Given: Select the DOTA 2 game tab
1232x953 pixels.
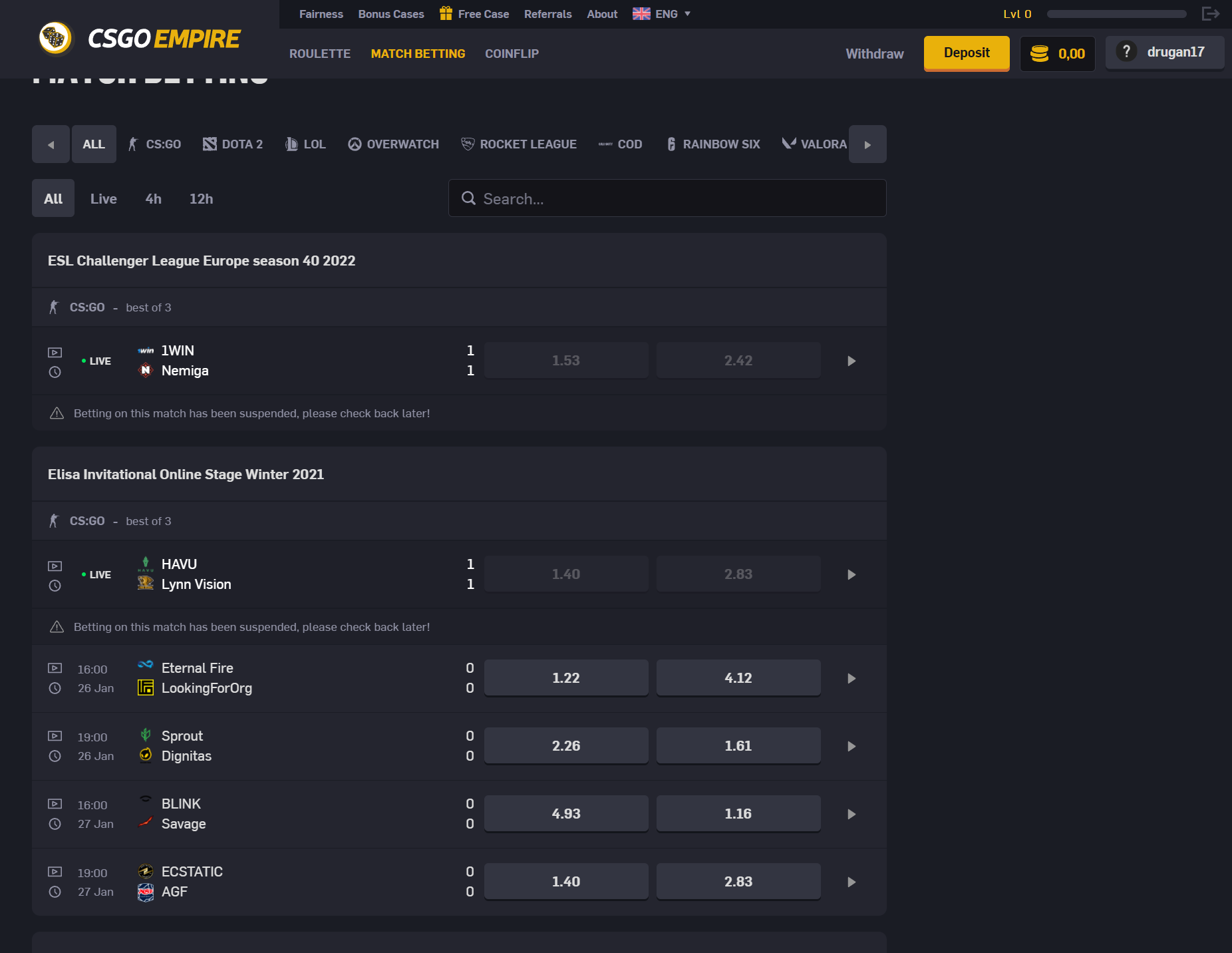Looking at the screenshot, I should 233,144.
